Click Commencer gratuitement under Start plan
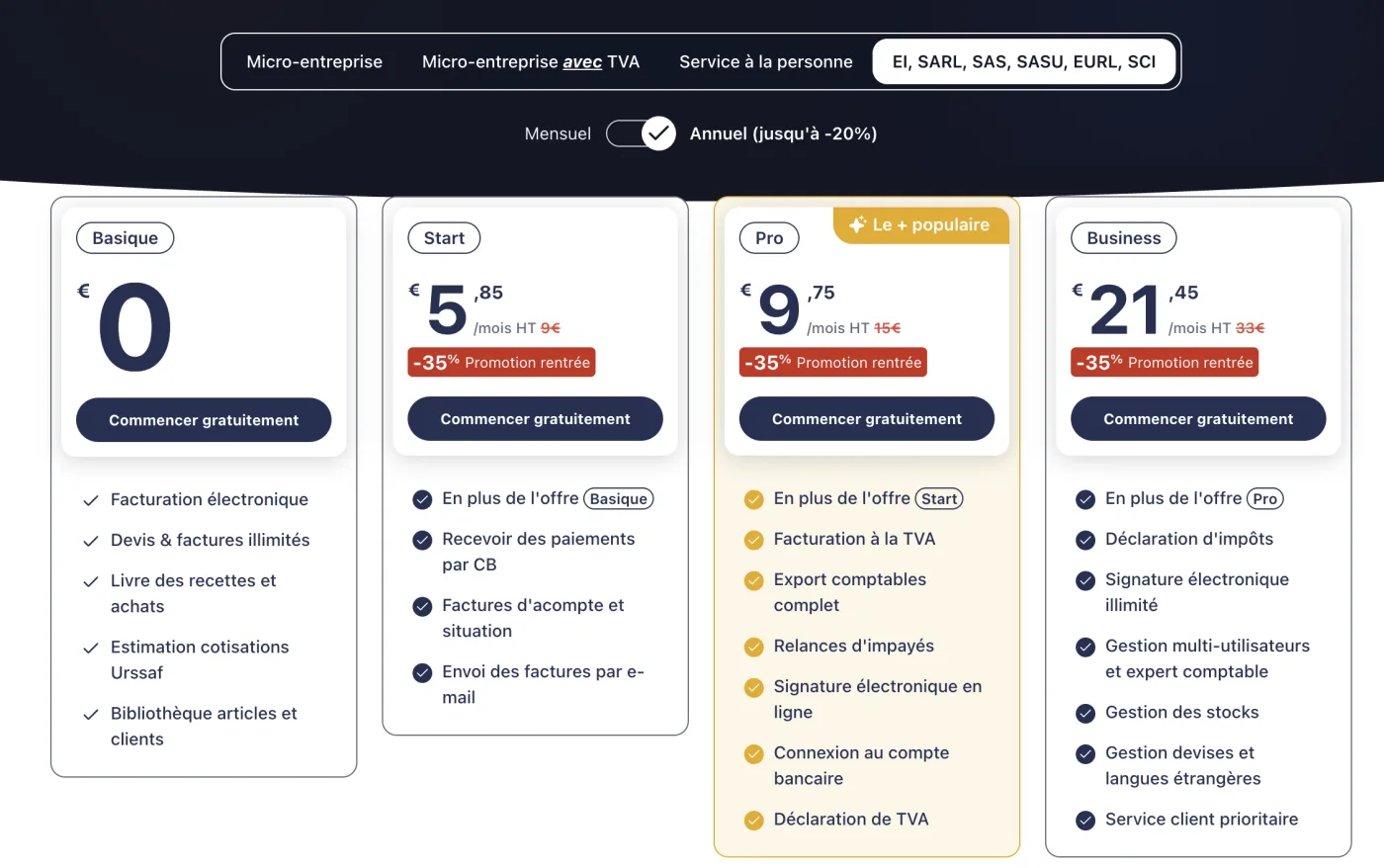The width and height of the screenshot is (1384, 868). (535, 419)
